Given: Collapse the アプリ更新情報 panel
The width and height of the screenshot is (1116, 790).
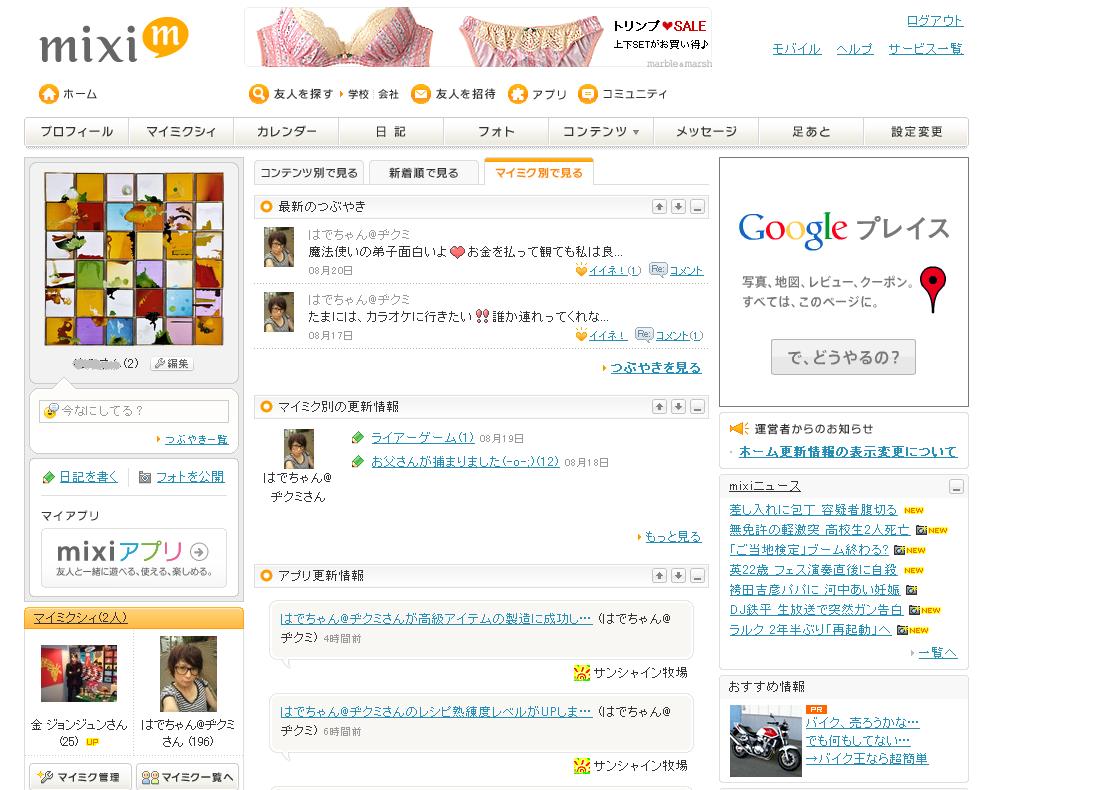Looking at the screenshot, I should pyautogui.click(x=698, y=575).
